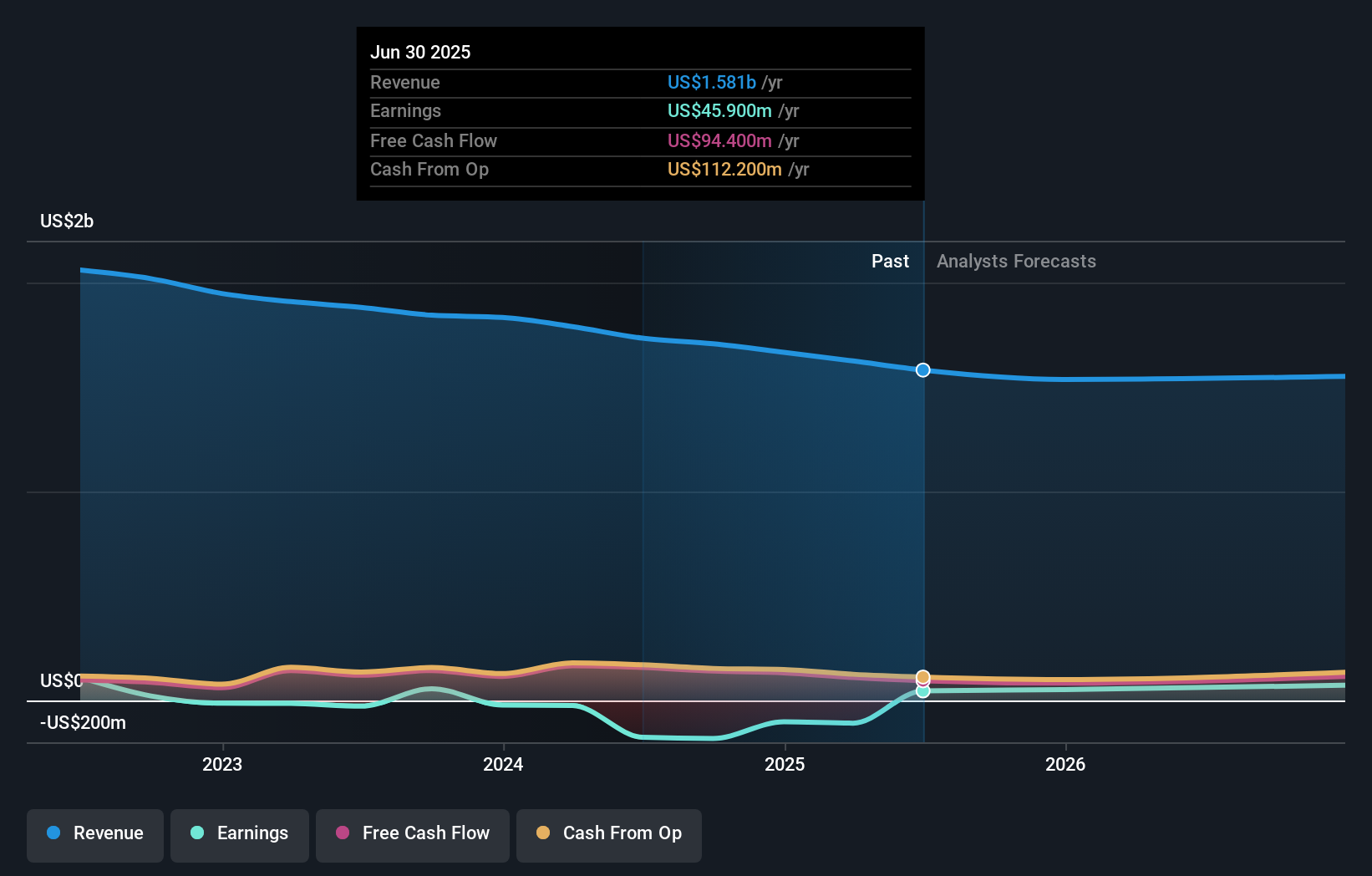This screenshot has height=876, width=1372.
Task: Toggle the Revenue series in the legend
Action: (95, 835)
